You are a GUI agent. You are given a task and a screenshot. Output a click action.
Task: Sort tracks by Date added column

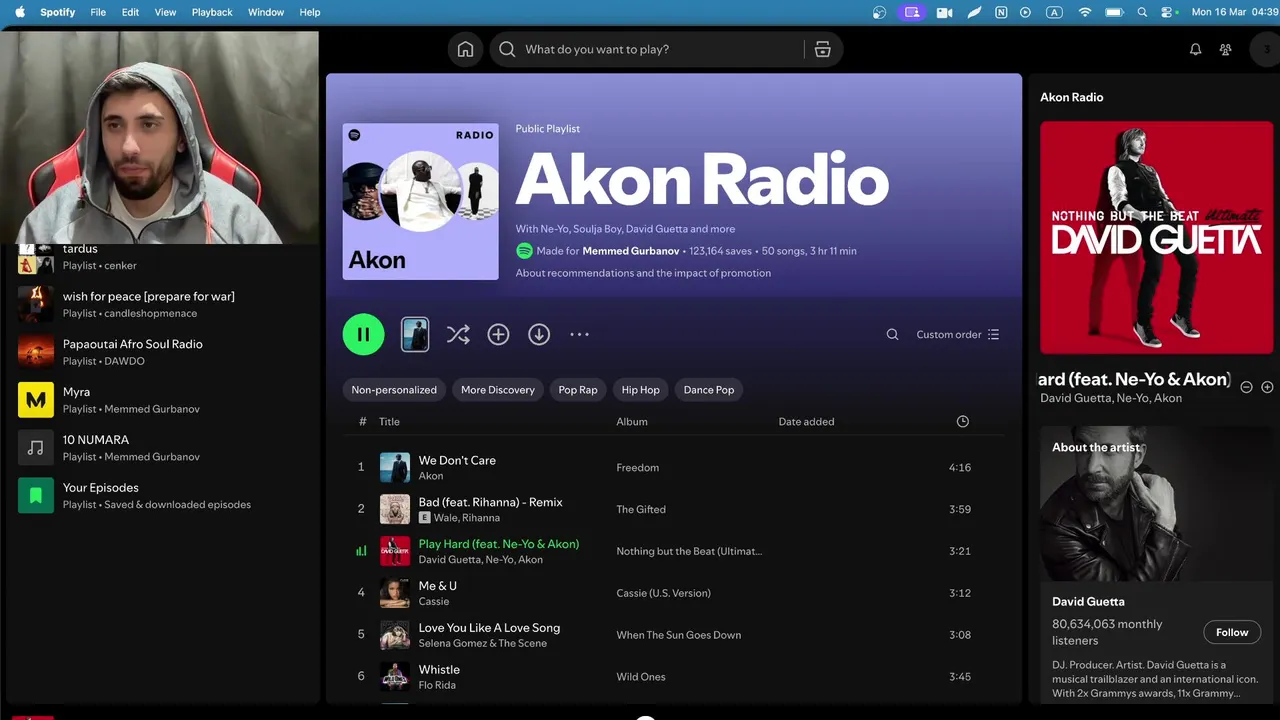click(x=806, y=422)
